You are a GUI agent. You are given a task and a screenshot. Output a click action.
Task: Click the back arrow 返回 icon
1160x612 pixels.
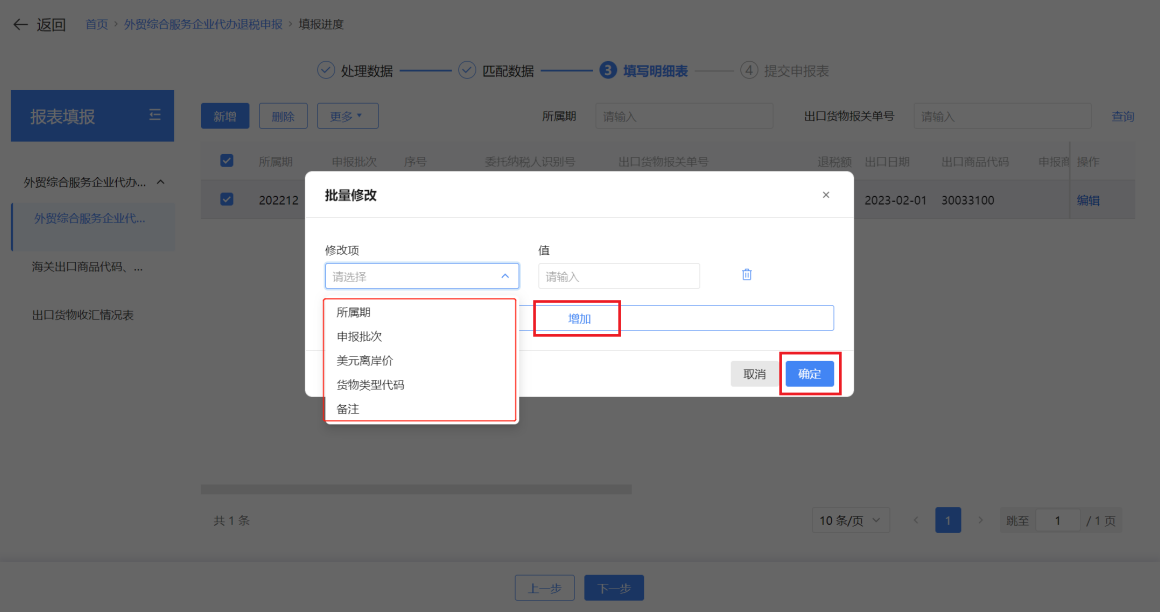coord(21,24)
